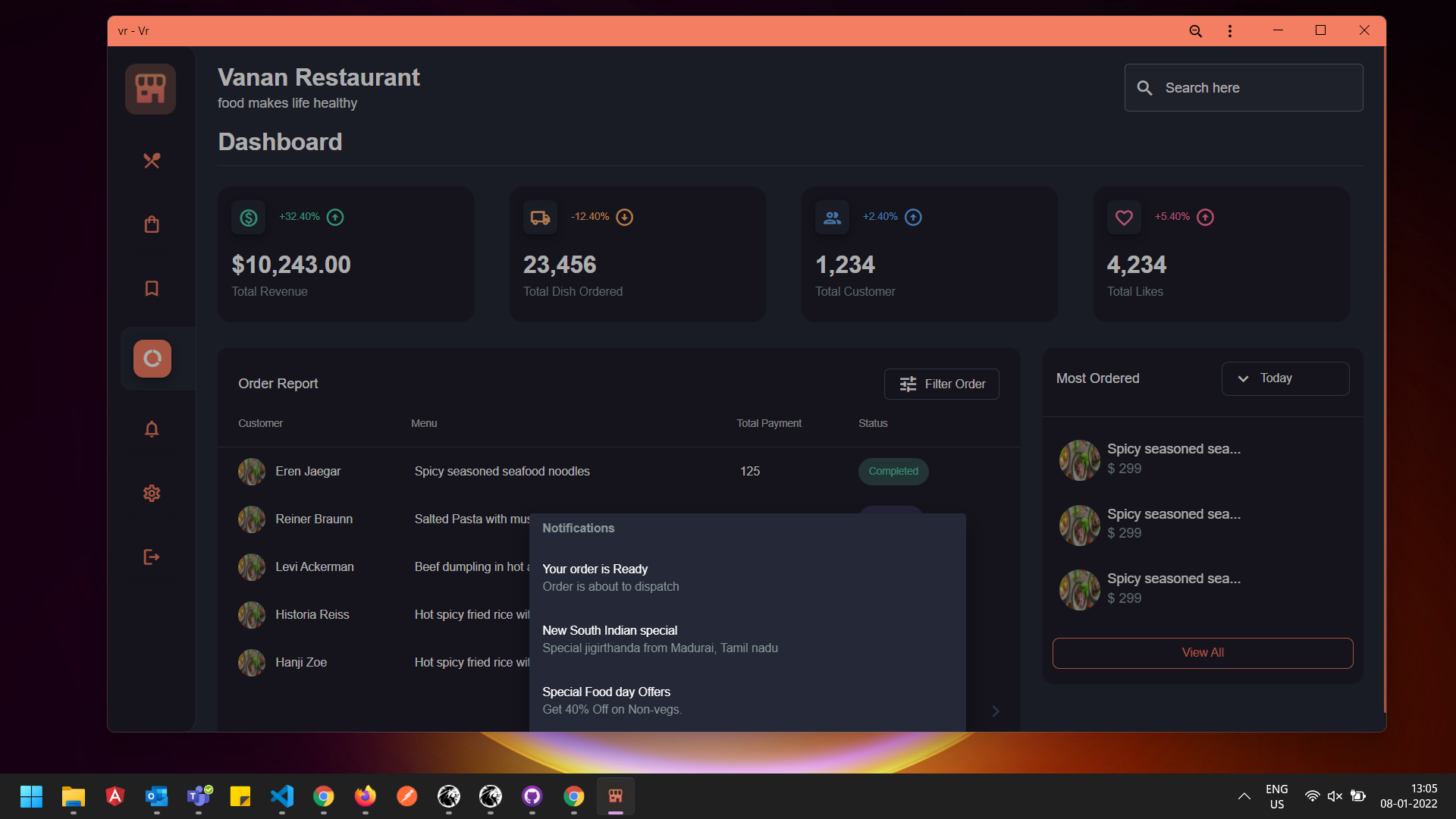The height and width of the screenshot is (819, 1456).
Task: Click the Completed status badge for Eren Jaegar
Action: pos(893,471)
